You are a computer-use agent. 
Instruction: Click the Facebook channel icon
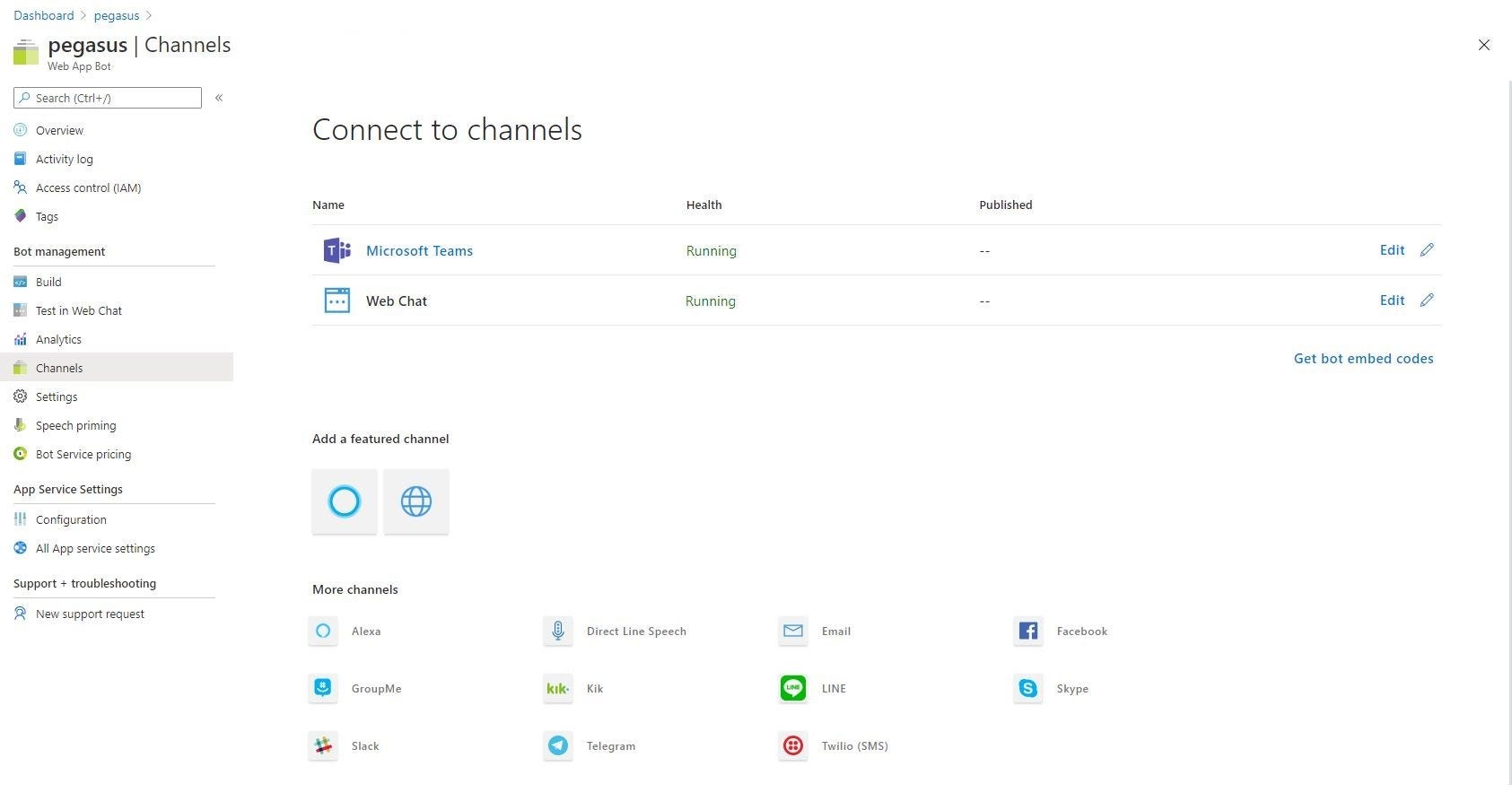coord(1028,631)
